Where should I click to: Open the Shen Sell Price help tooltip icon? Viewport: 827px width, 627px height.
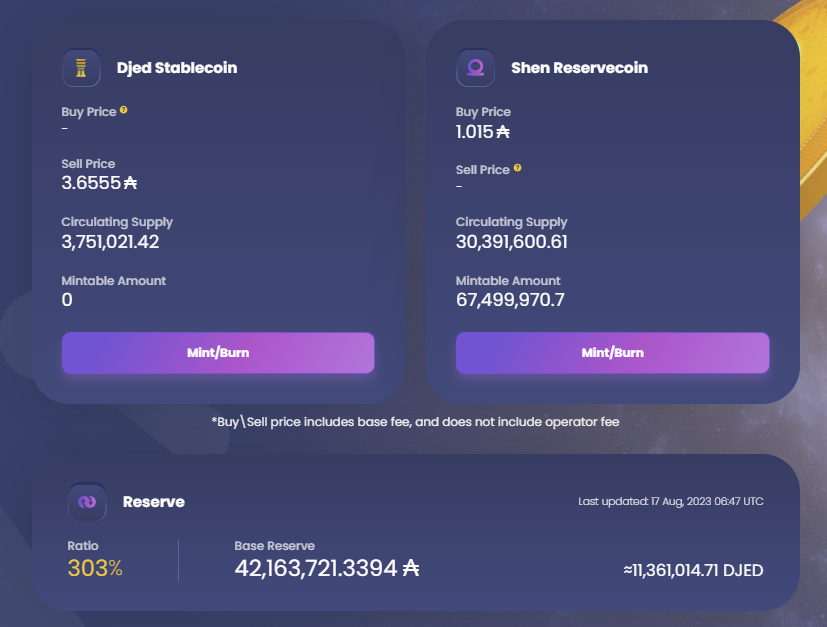tap(517, 168)
